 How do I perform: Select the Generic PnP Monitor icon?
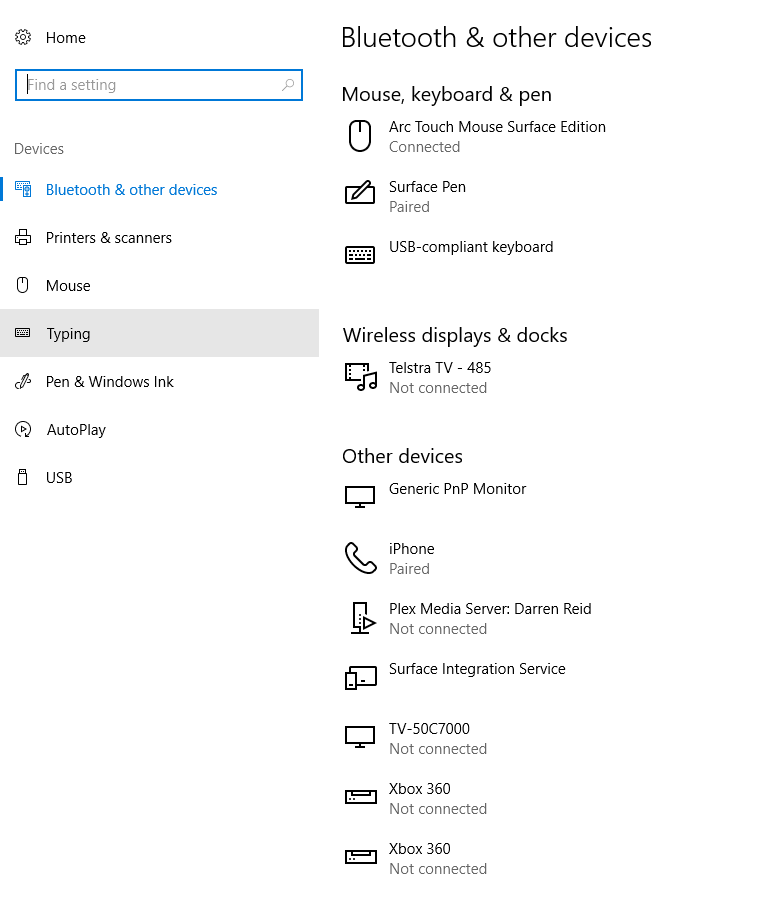coord(360,497)
